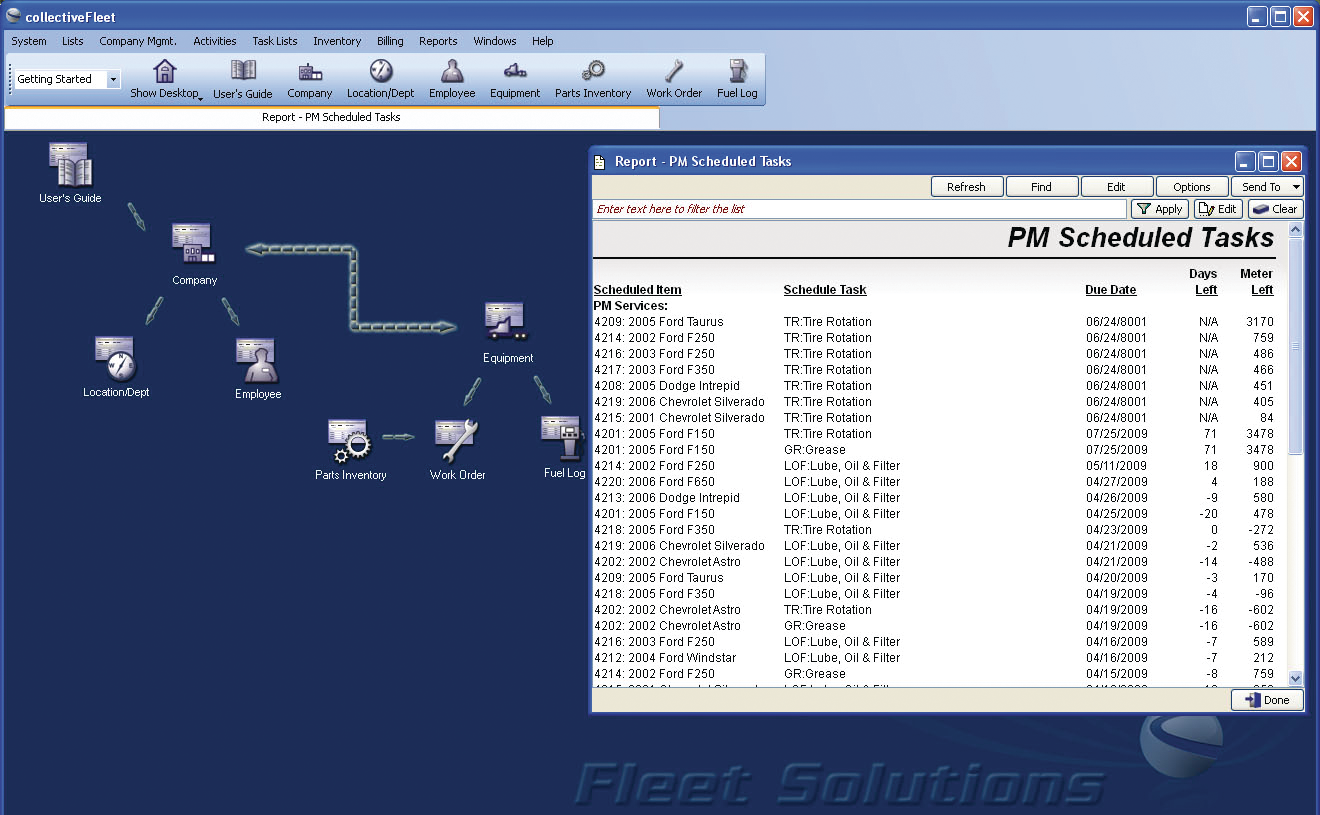Open Parts Inventory from the toolbar
The height and width of the screenshot is (815, 1320).
point(592,78)
